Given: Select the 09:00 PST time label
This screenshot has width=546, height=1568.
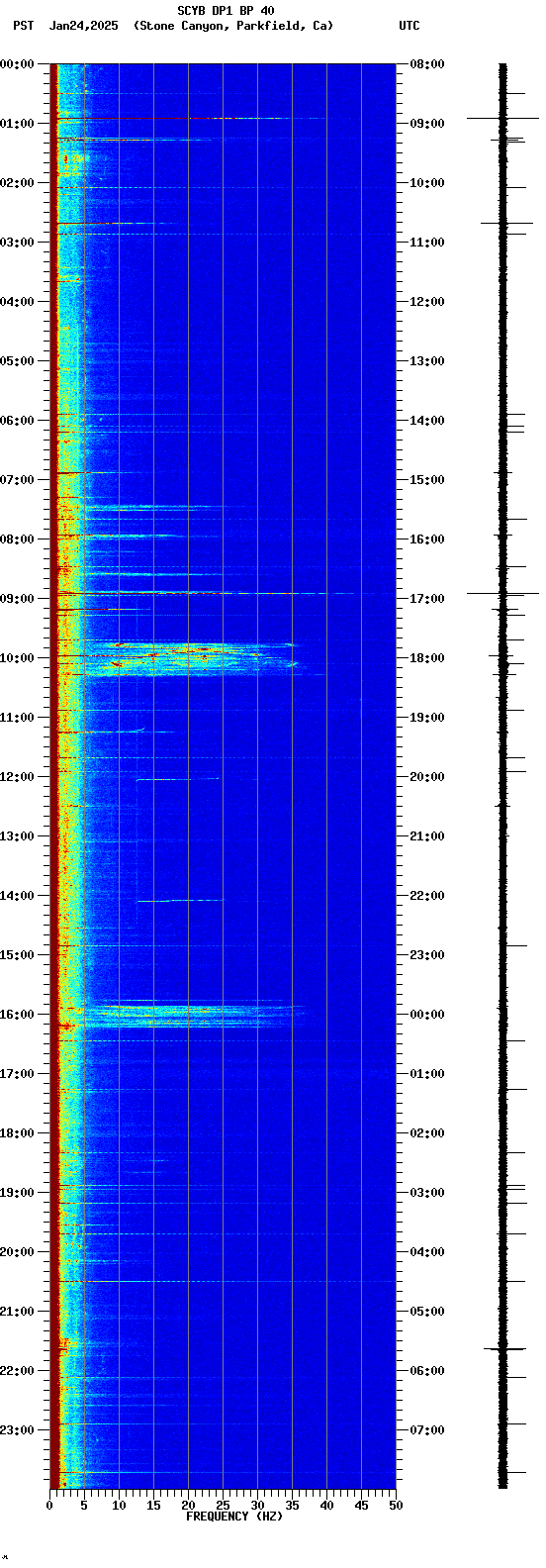Looking at the screenshot, I should (17, 599).
